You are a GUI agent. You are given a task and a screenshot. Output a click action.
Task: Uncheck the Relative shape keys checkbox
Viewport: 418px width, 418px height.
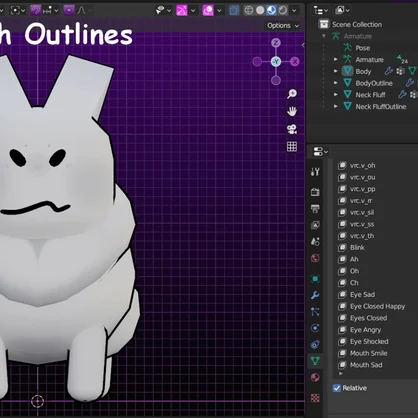coord(337,388)
